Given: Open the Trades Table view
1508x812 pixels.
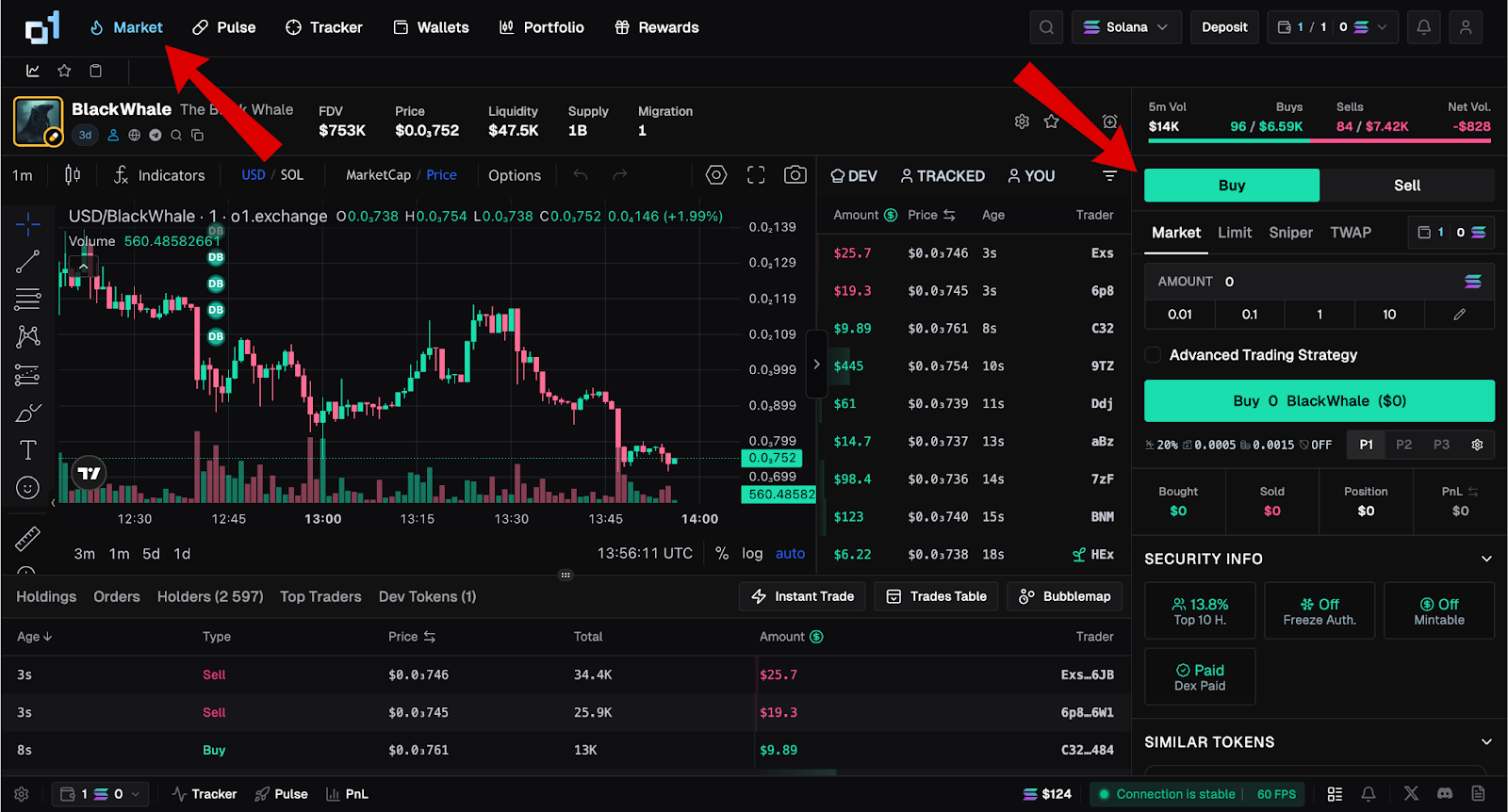Looking at the screenshot, I should 936,596.
